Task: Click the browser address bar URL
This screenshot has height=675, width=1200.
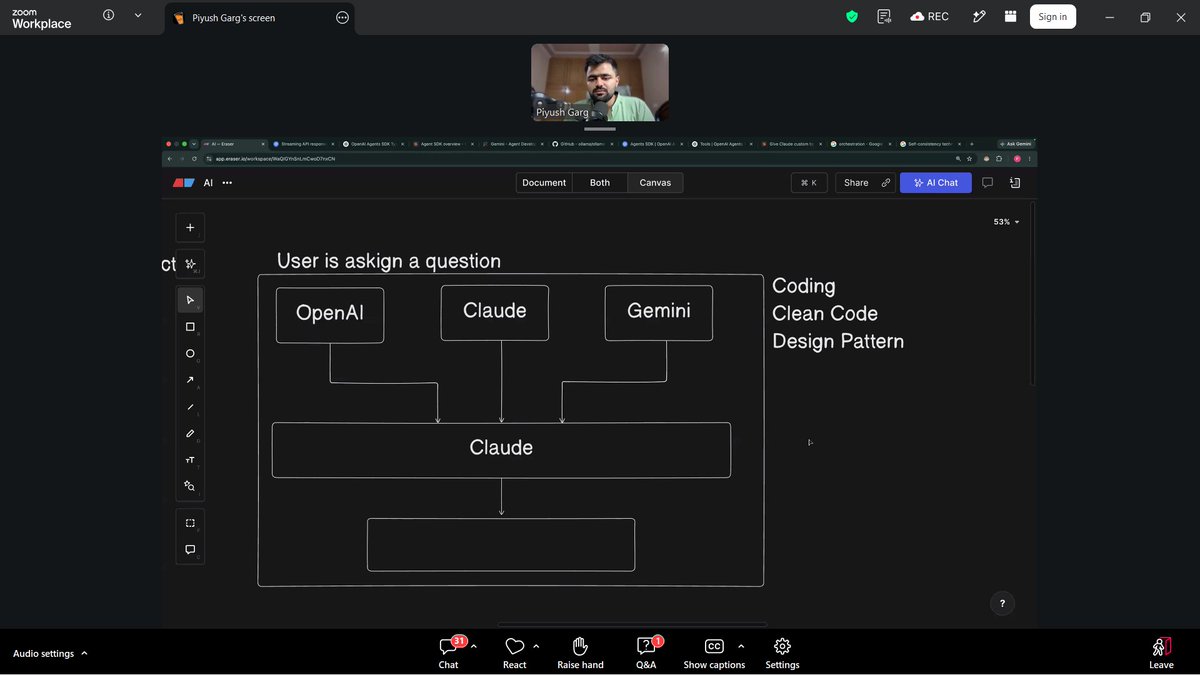Action: click(276, 158)
